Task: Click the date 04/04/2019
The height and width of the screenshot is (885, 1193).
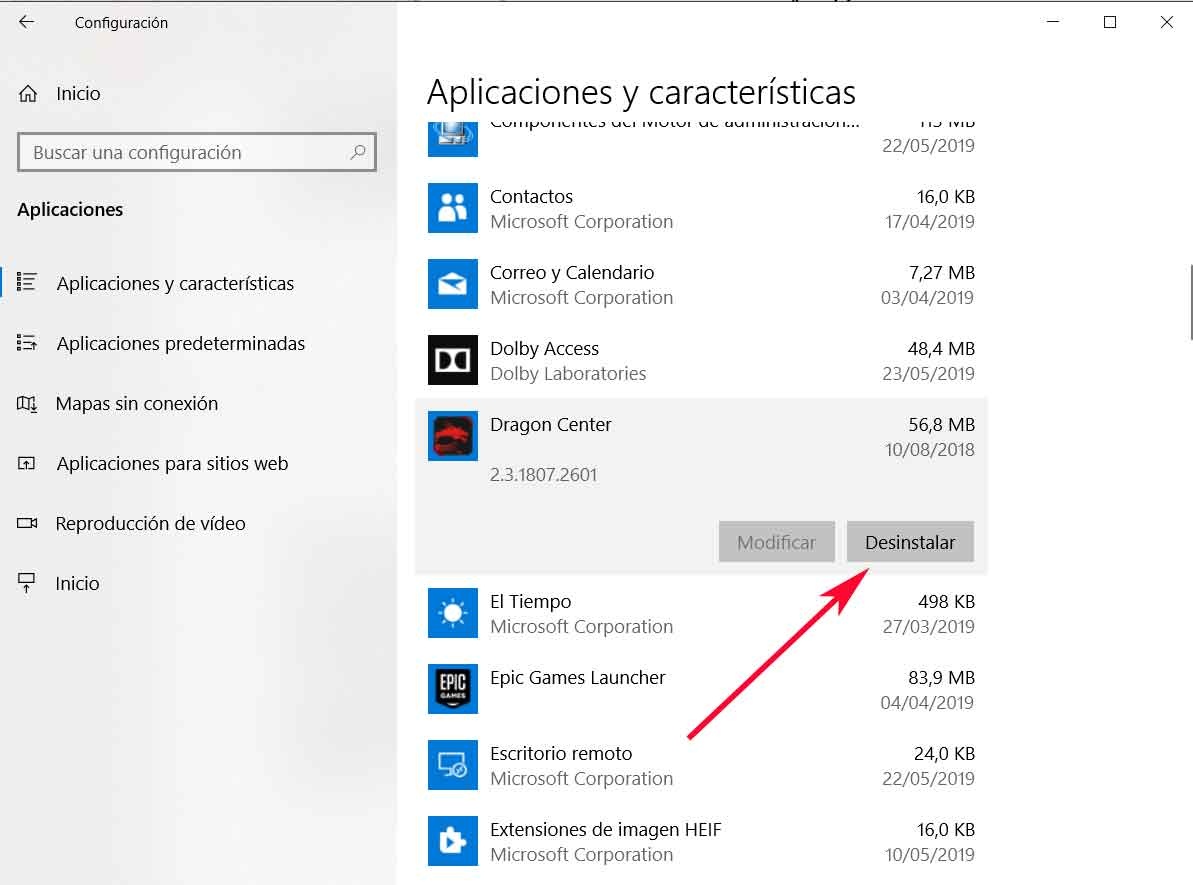Action: (927, 702)
